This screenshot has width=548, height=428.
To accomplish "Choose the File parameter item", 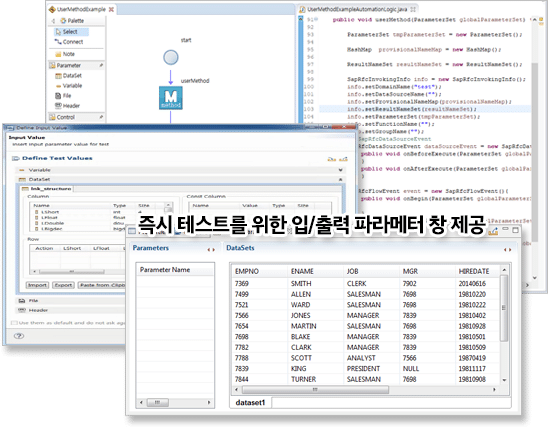I will [x=63, y=96].
